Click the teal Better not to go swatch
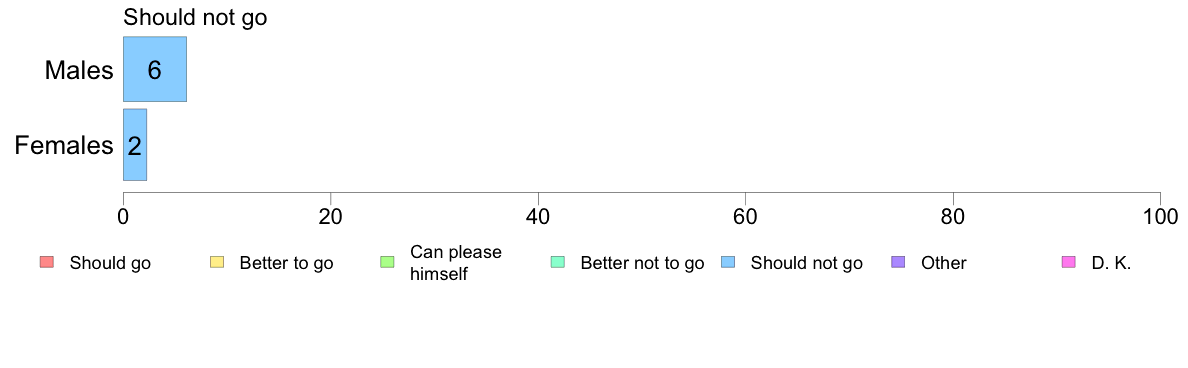The height and width of the screenshot is (368, 1188). tap(558, 263)
